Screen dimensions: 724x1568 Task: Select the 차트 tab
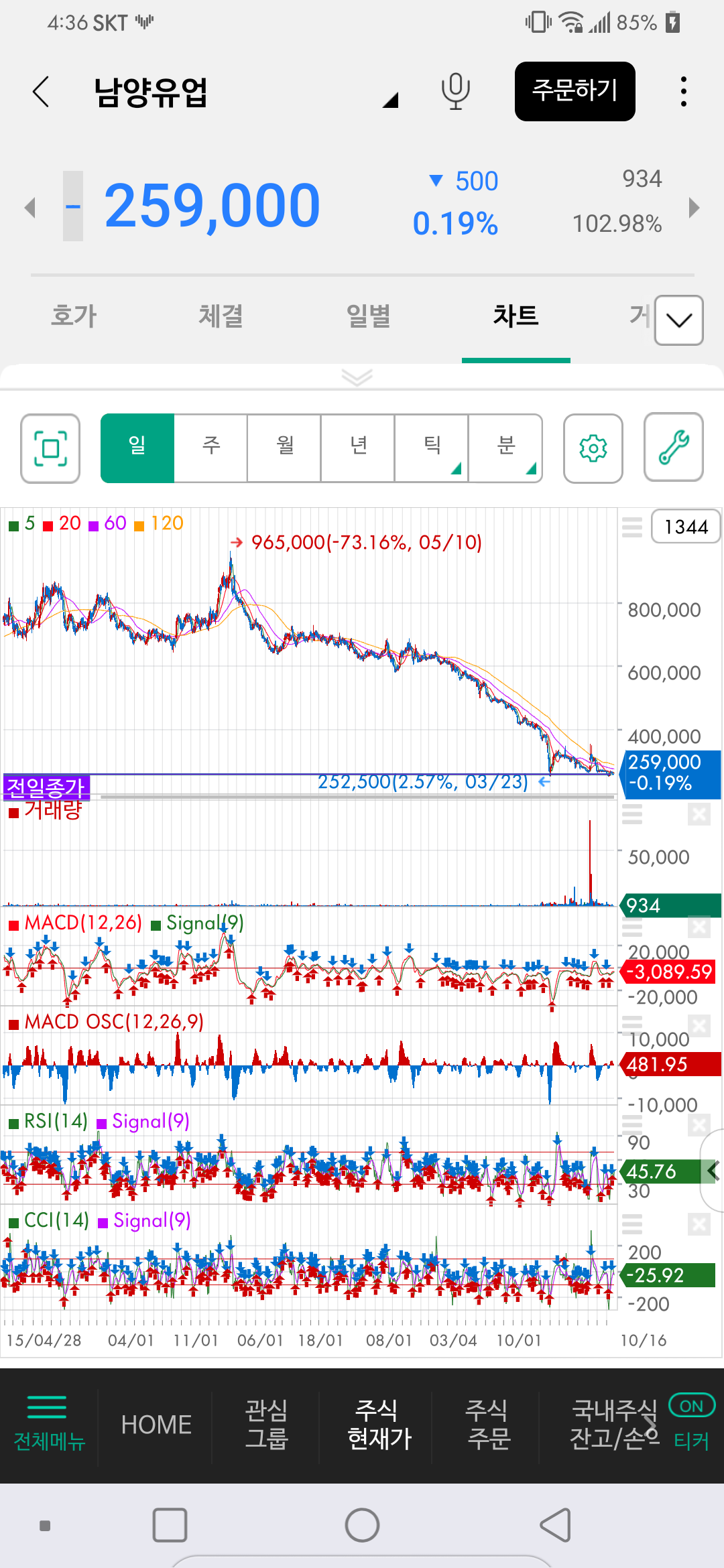[516, 316]
